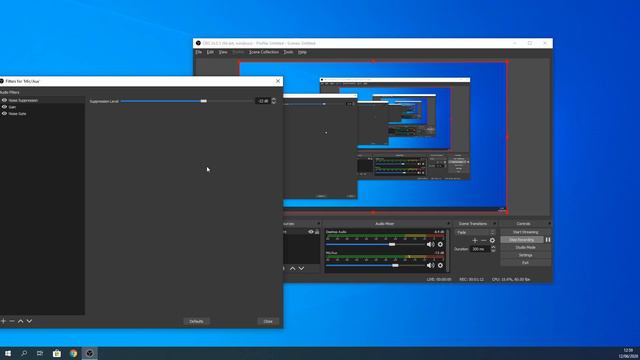Move the selected filter down in the list

coord(29,321)
